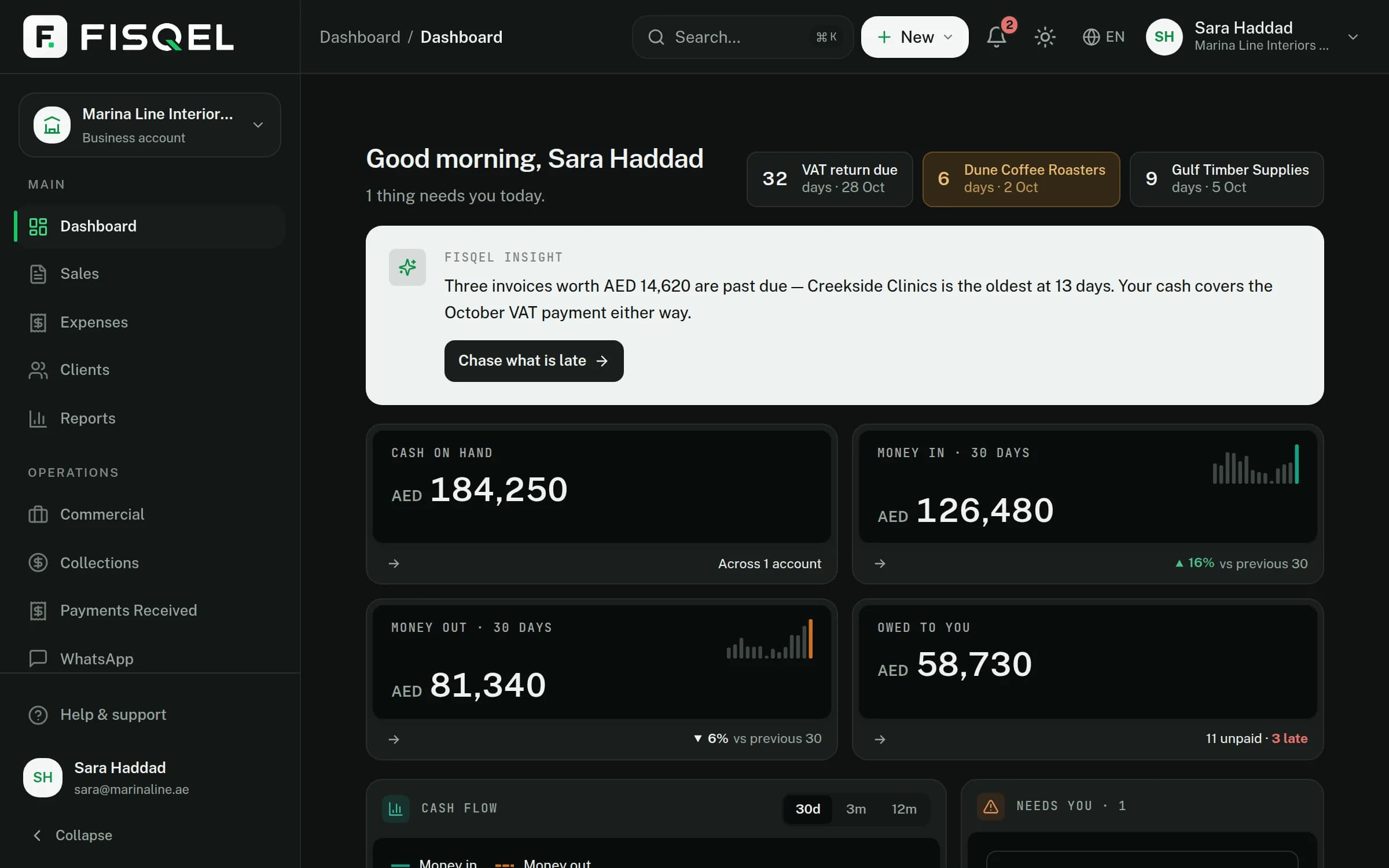Collapse the sidebar
Image resolution: width=1389 pixels, height=868 pixels.
[72, 835]
